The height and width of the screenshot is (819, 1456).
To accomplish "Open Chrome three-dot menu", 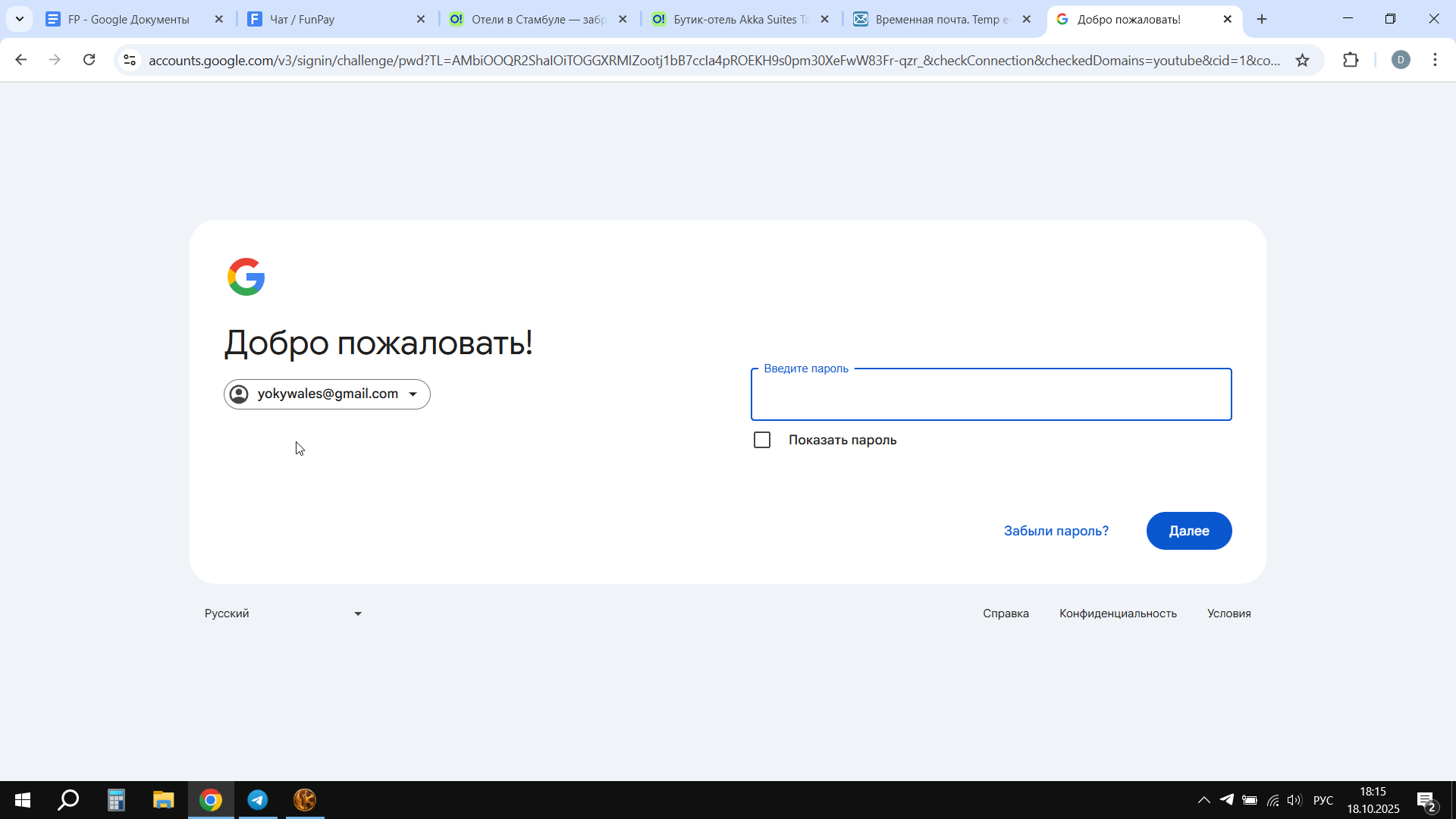I will pos(1435,60).
